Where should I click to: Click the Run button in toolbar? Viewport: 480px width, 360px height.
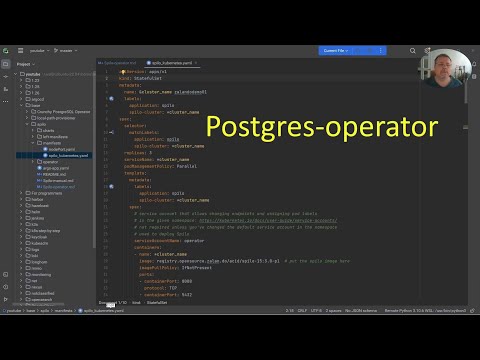pos(358,51)
